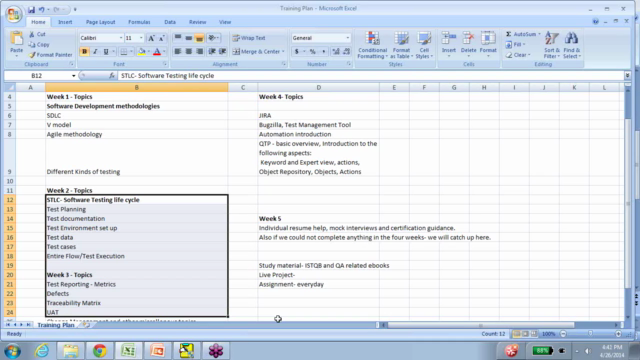Align text left
The image size is (640, 360).
pos(178,51)
